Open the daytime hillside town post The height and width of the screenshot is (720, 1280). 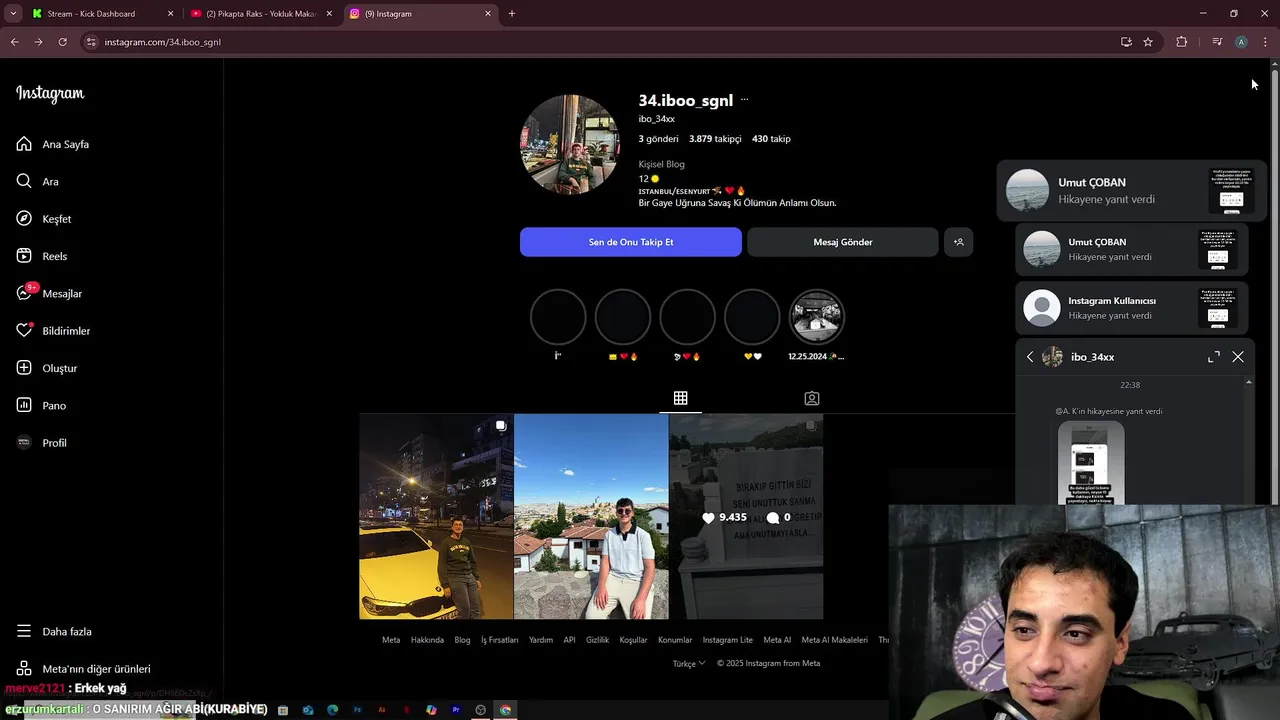click(x=591, y=516)
